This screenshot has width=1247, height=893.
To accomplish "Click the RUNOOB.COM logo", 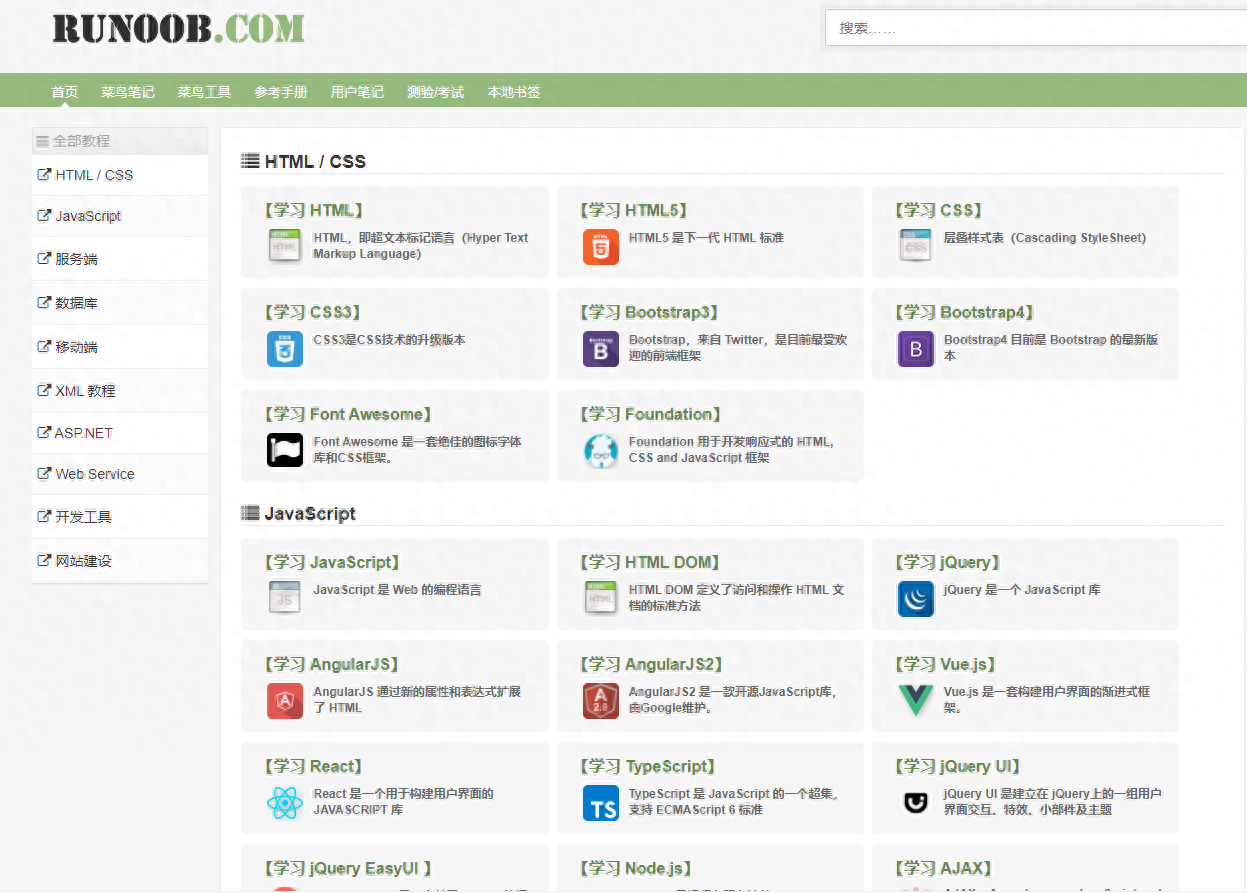I will pos(179,27).
